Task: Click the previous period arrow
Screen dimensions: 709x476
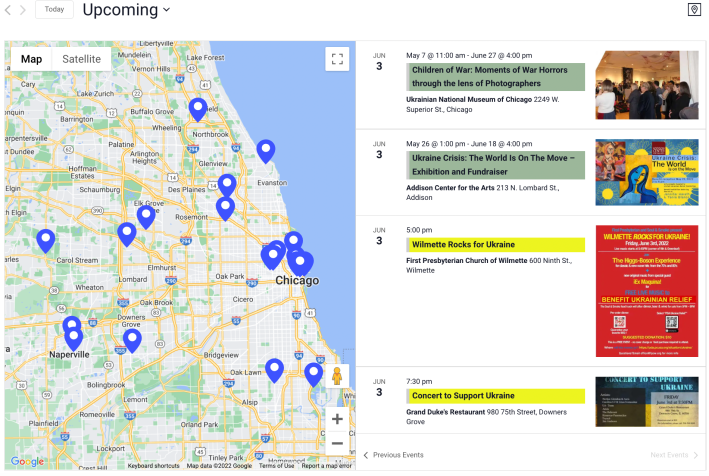Action: pyautogui.click(x=8, y=10)
